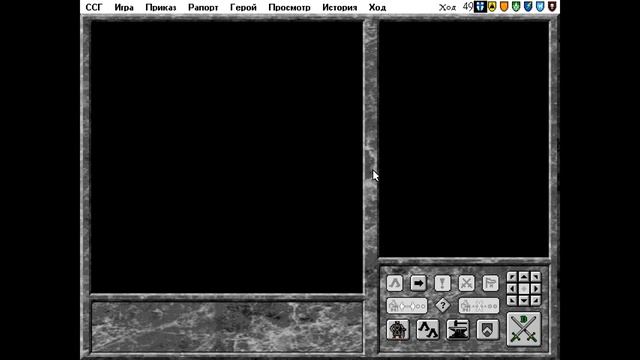Click the greyed goblet icon button
The width and height of the screenshot is (640, 360).
pos(442,283)
